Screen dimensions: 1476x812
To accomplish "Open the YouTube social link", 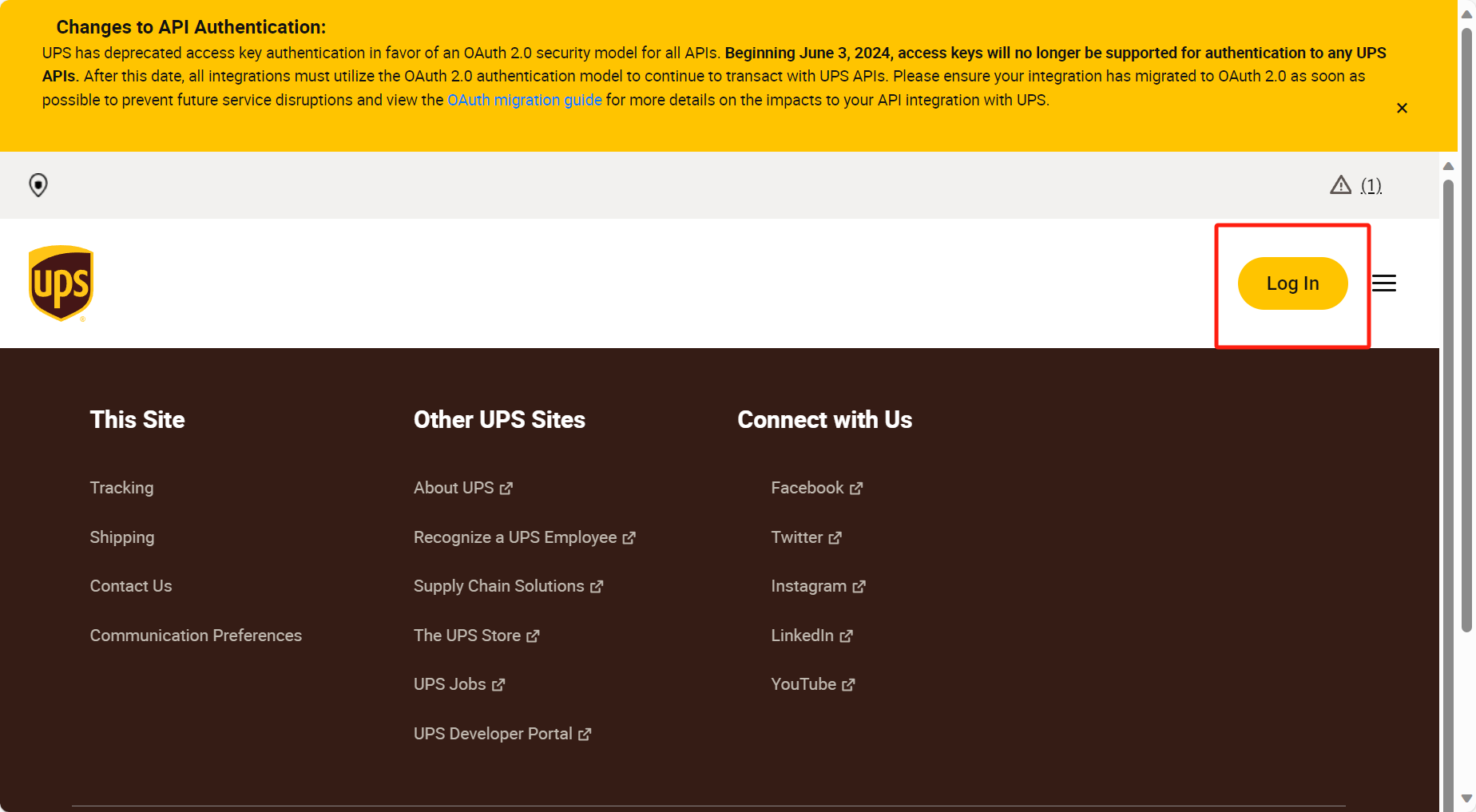I will pos(813,684).
